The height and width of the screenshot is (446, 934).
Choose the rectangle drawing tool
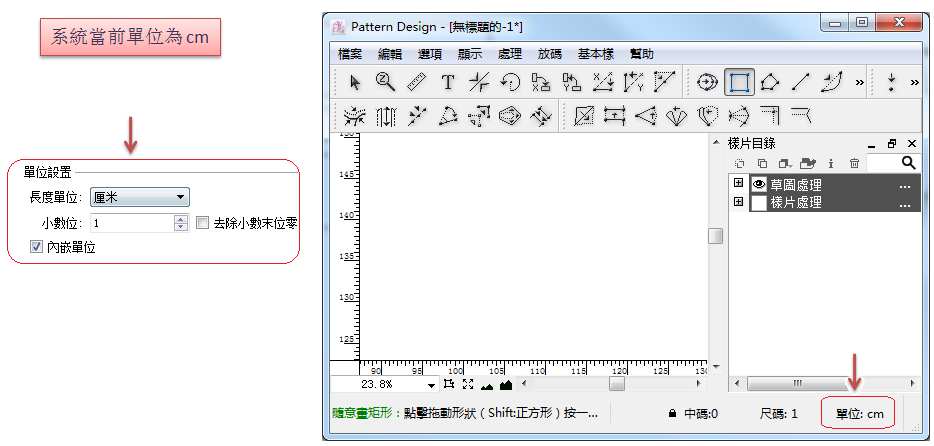click(x=738, y=82)
